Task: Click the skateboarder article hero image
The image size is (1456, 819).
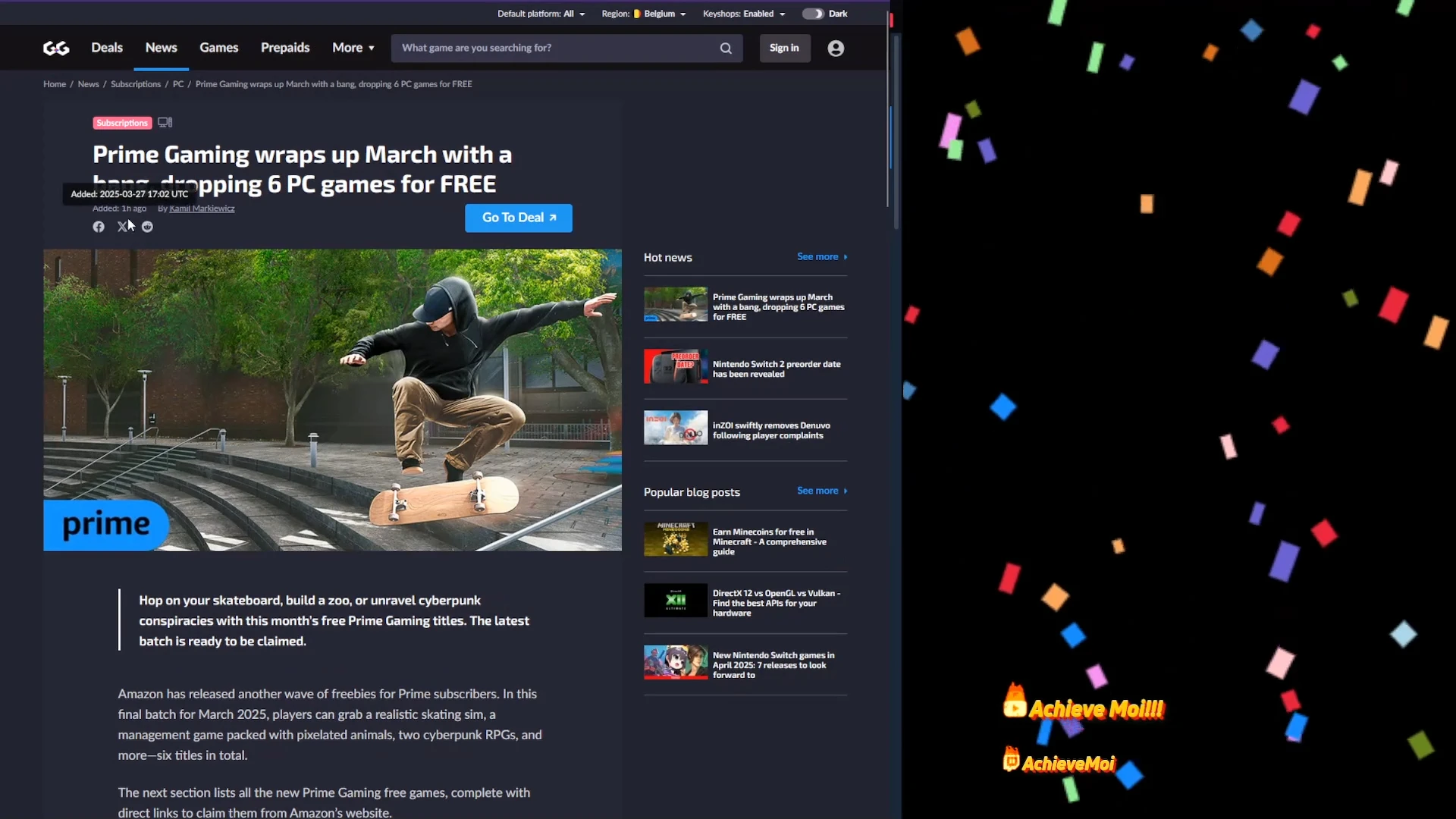Action: [x=332, y=400]
